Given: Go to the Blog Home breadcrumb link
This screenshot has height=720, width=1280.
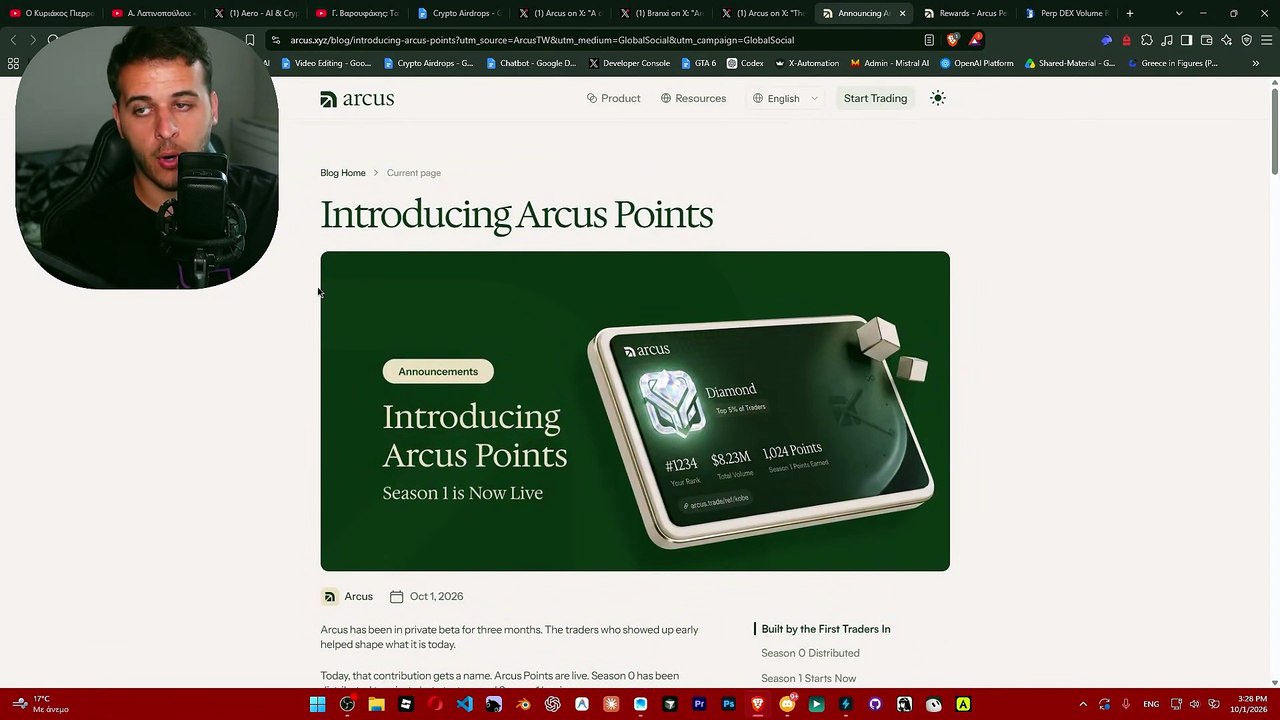Looking at the screenshot, I should pyautogui.click(x=343, y=173).
